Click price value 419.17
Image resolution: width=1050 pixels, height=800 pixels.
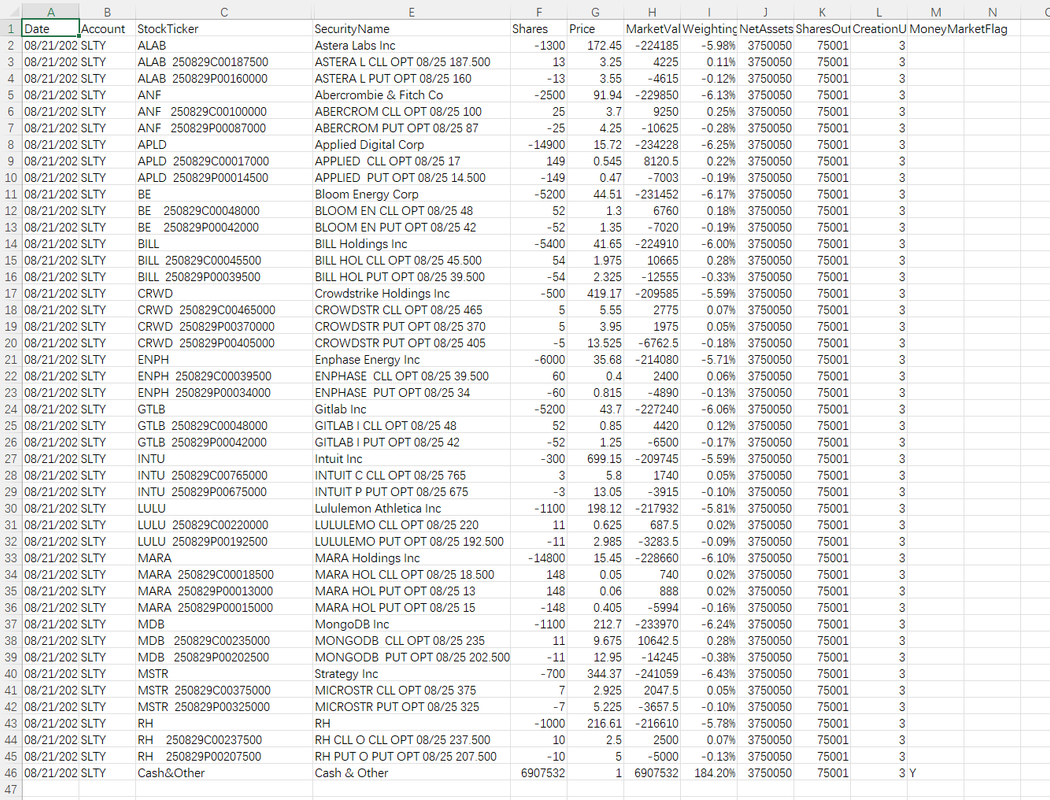(595, 293)
